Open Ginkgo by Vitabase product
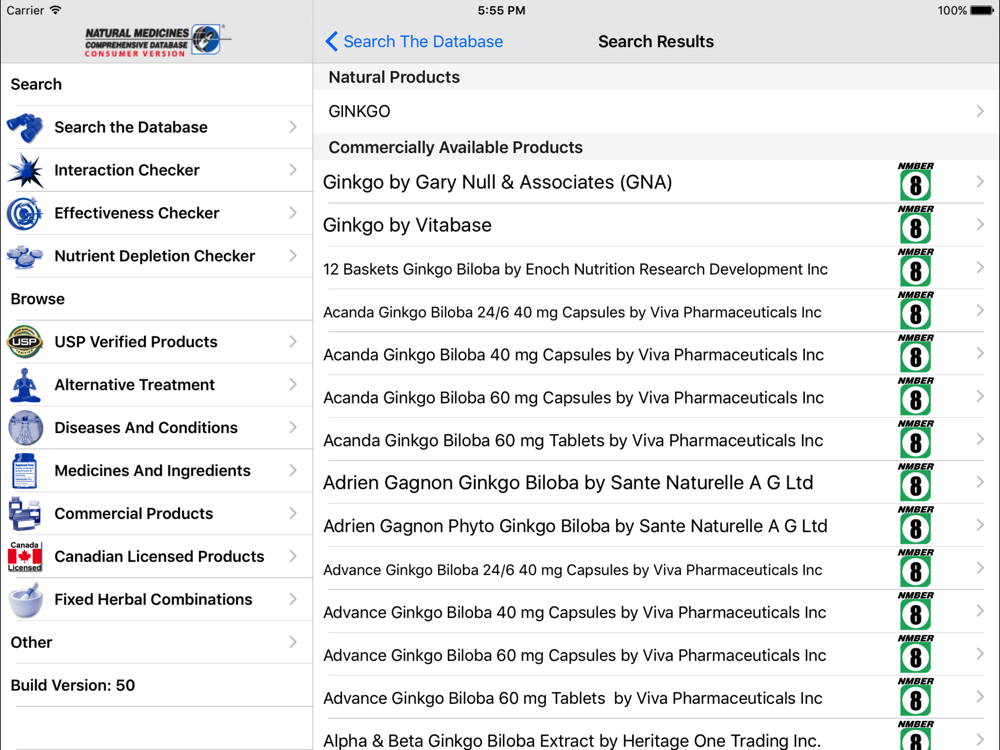 (x=656, y=225)
